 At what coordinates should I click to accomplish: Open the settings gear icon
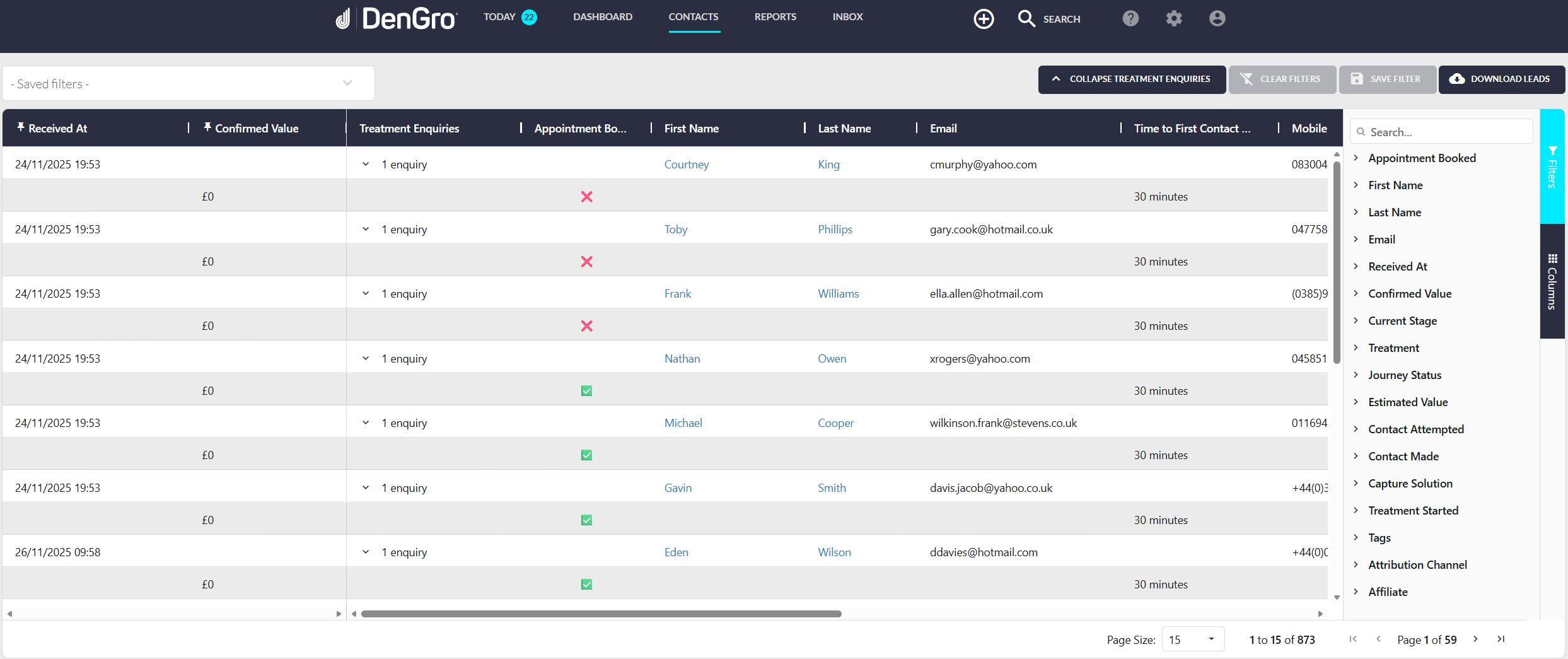point(1173,18)
